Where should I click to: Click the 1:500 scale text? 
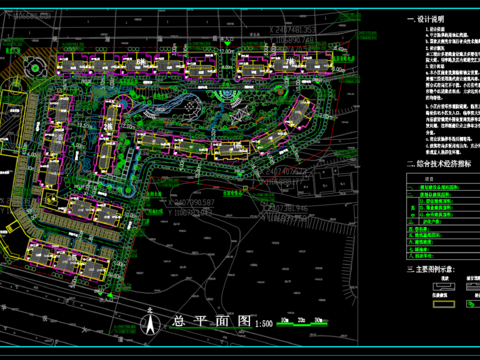click(264, 324)
